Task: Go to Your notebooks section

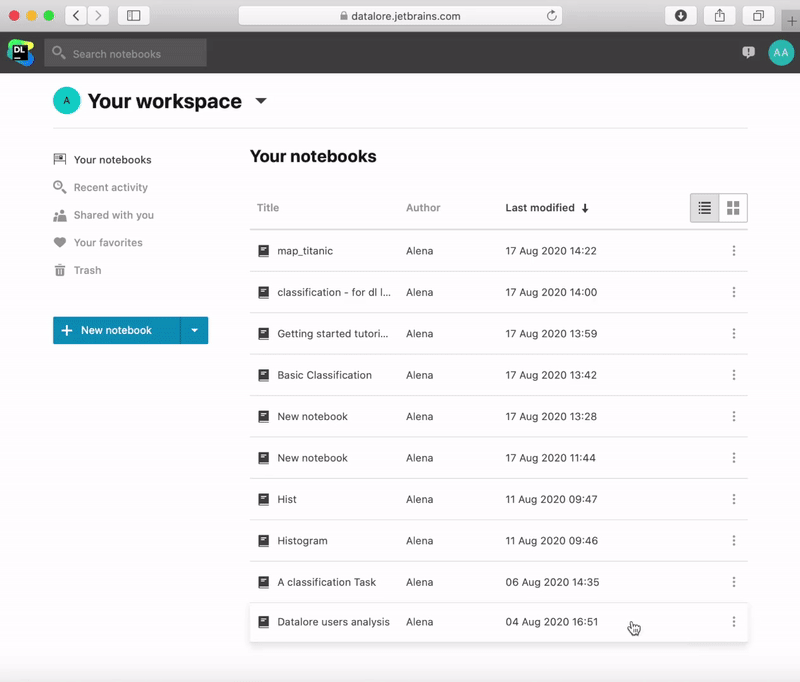Action: point(112,160)
